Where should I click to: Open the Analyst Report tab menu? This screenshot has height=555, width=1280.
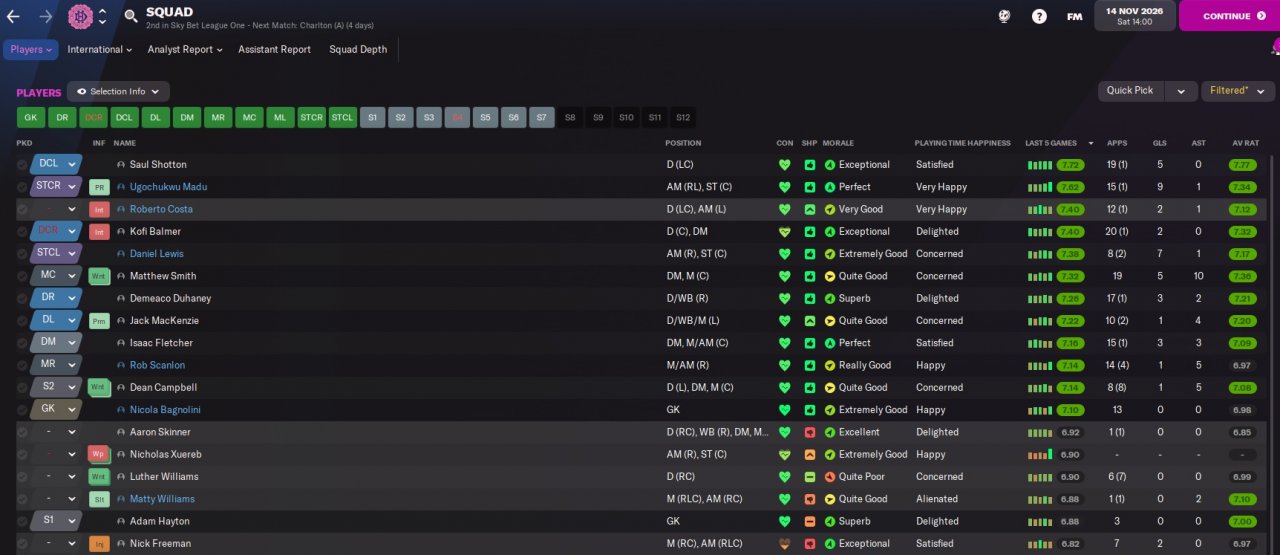point(185,49)
